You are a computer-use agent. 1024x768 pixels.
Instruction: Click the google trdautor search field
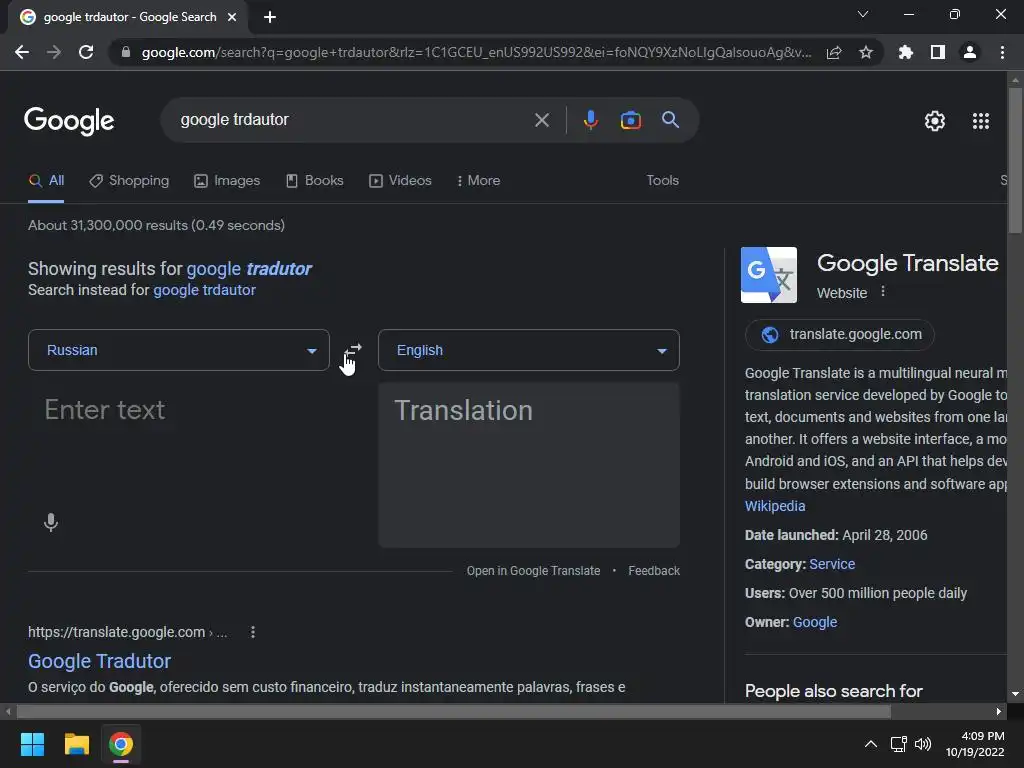pos(353,120)
